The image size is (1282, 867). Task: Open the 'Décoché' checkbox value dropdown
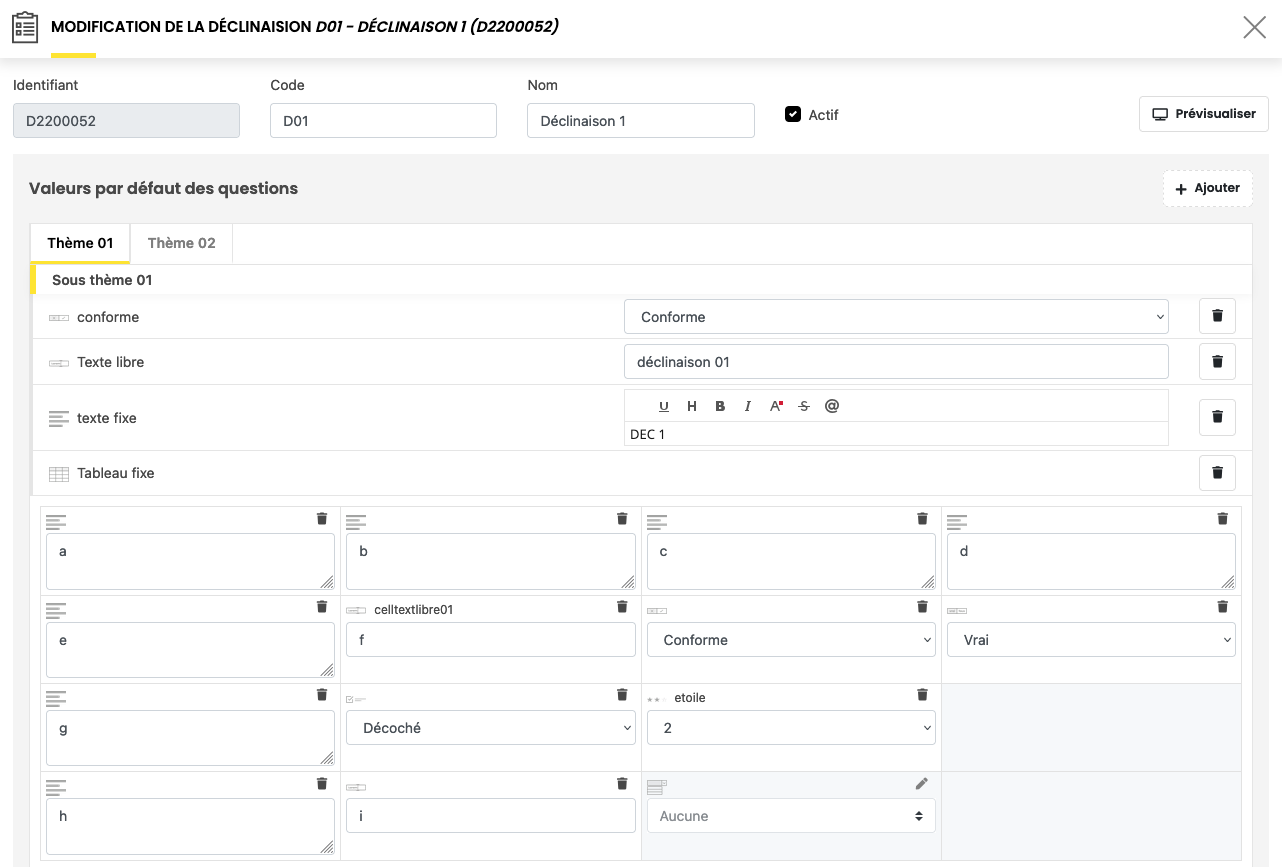(490, 728)
